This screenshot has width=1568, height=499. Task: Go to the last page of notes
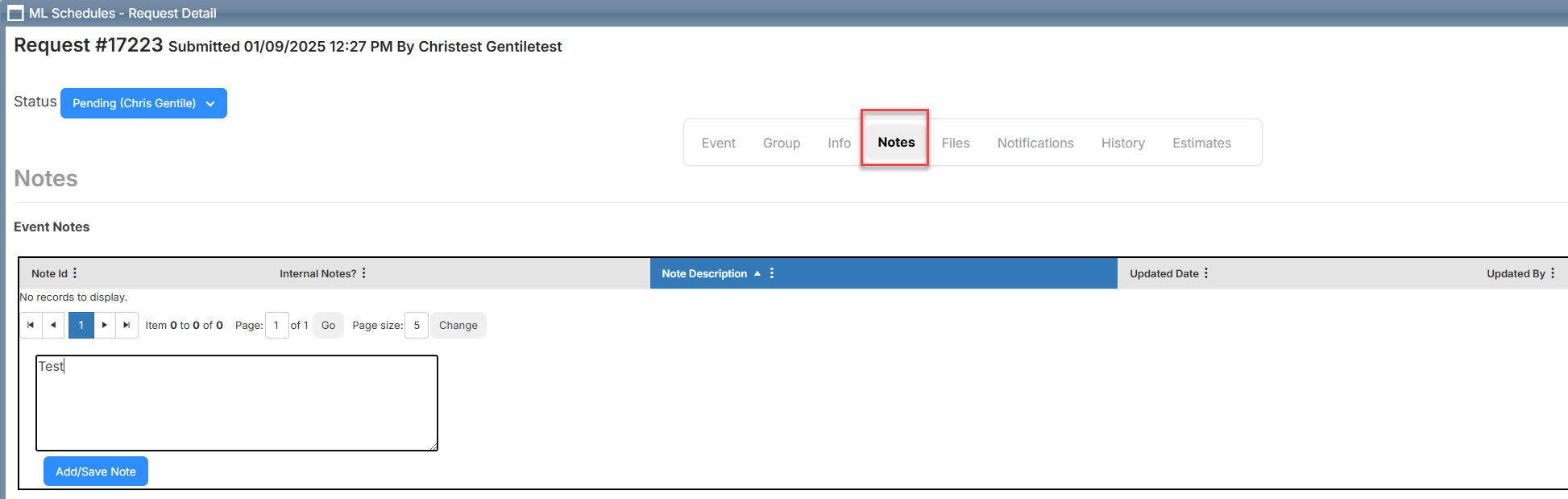(127, 325)
